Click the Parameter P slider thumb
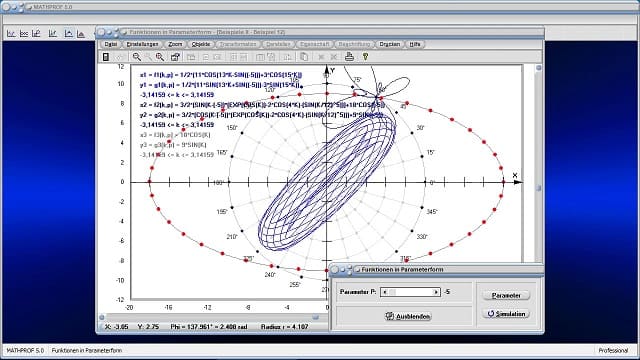640x360 pixels. [392, 292]
